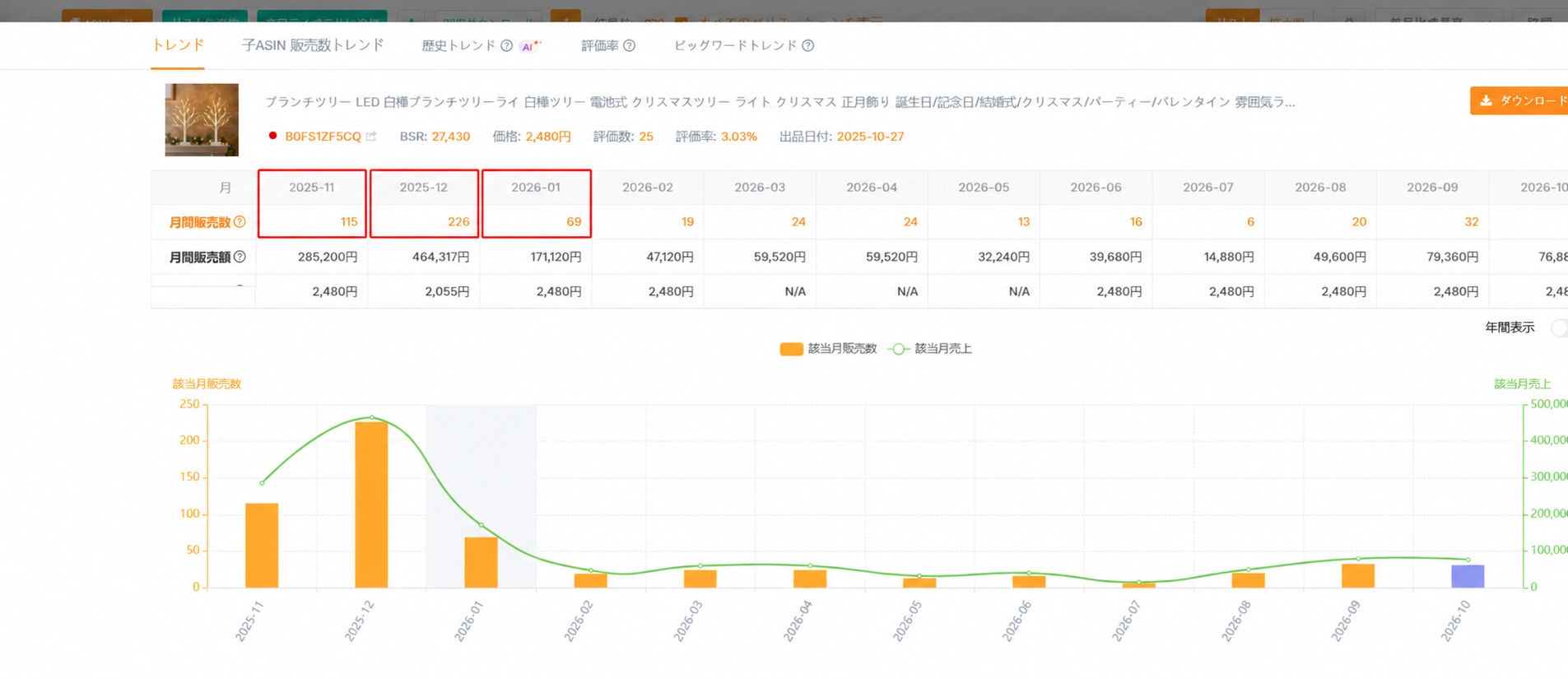Click help icon beside 評価率 tab
1568x679 pixels.
click(630, 46)
